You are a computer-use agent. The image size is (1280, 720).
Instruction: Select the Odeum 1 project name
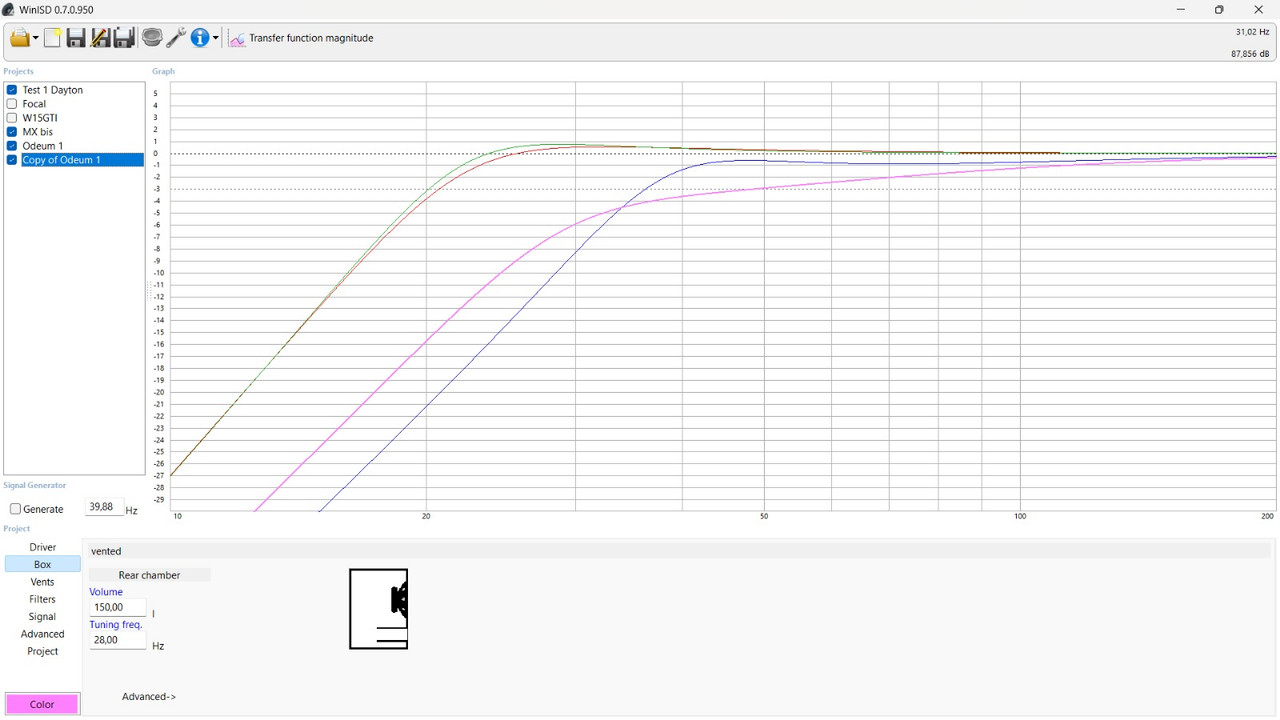43,146
